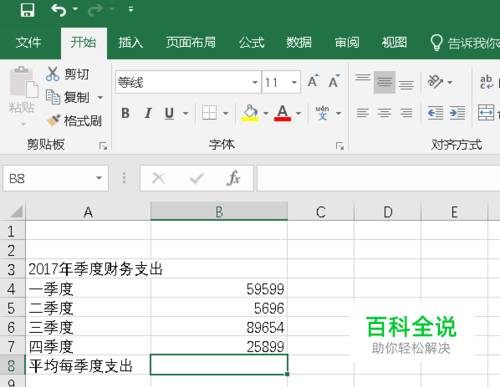Open the 文件 menu tab
Image resolution: width=500 pixels, height=387 pixels.
(29, 43)
